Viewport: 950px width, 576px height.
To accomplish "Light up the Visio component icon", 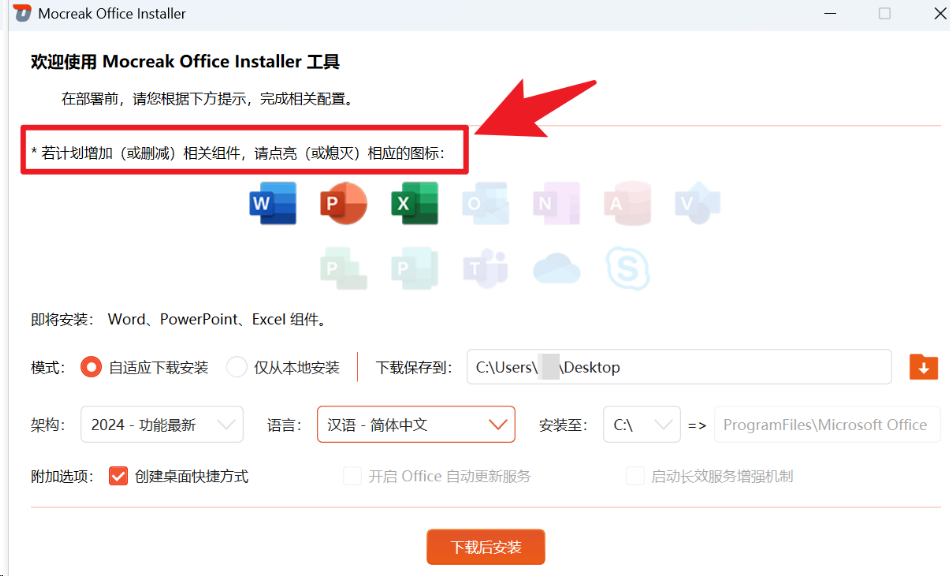I will coord(698,204).
